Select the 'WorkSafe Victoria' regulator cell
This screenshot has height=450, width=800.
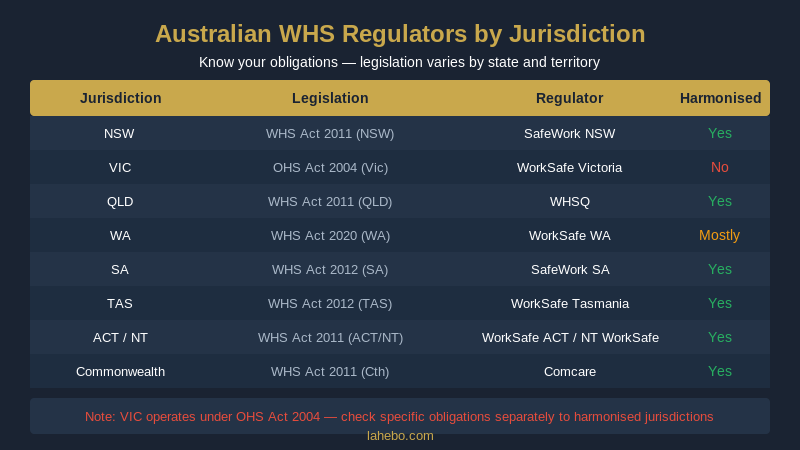(569, 168)
